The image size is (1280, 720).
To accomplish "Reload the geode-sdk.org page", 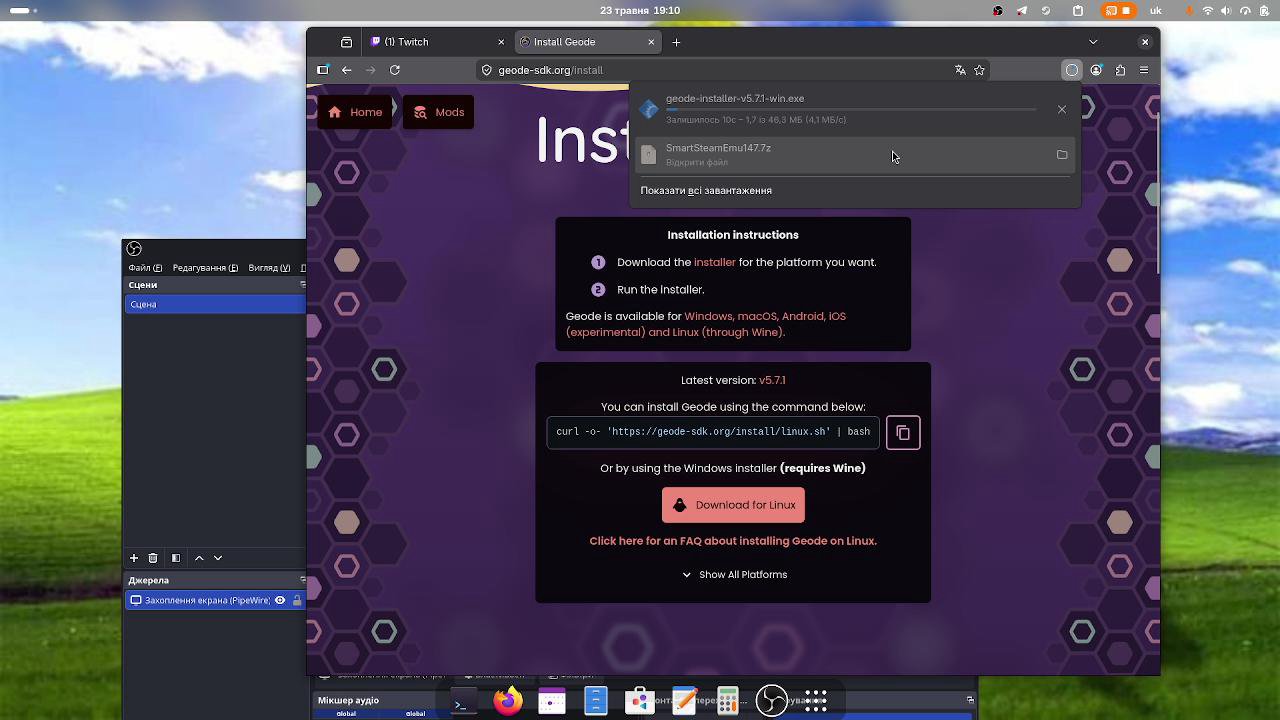I will pos(395,70).
